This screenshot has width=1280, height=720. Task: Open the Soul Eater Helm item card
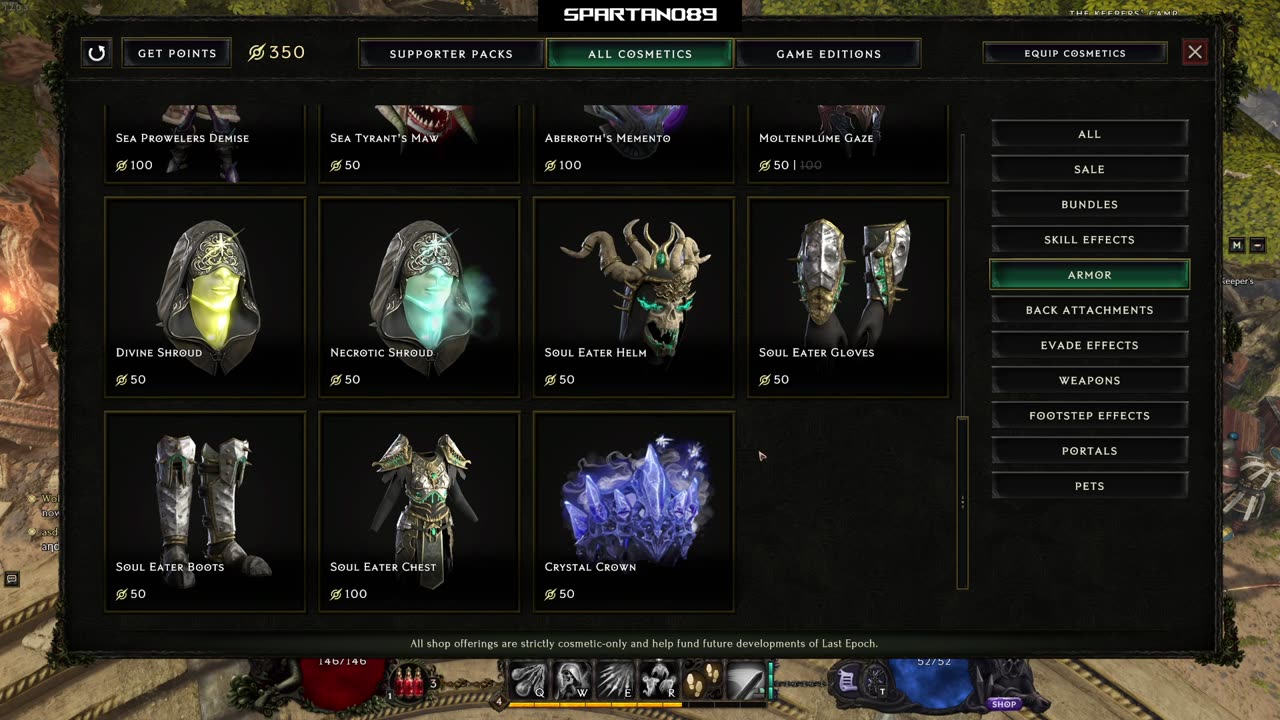[634, 297]
